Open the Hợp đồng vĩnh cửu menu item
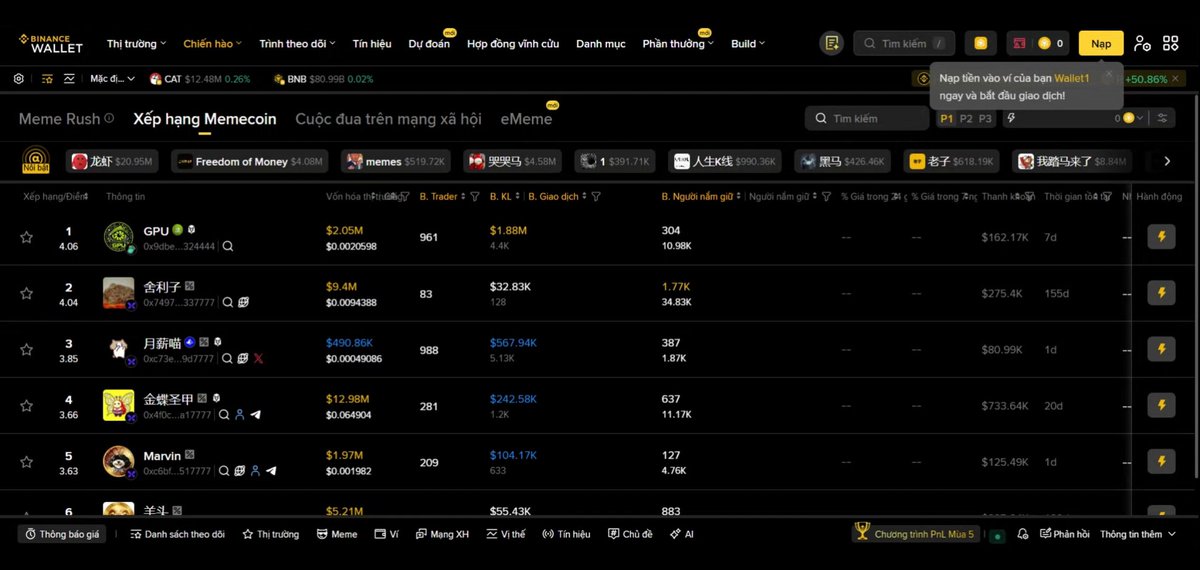The width and height of the screenshot is (1200, 570). (x=513, y=44)
